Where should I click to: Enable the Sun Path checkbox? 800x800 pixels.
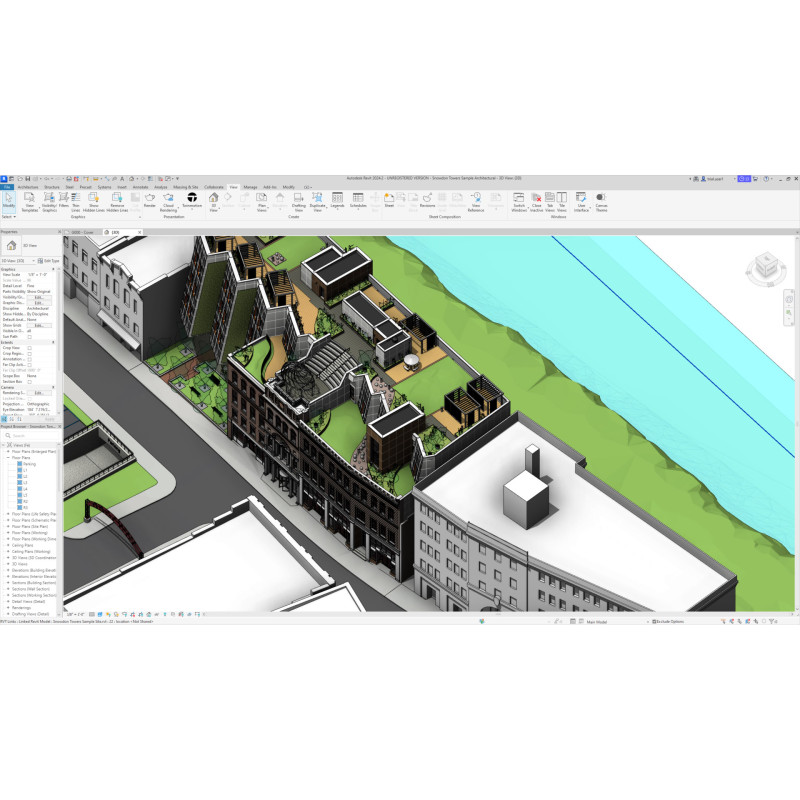tap(30, 337)
